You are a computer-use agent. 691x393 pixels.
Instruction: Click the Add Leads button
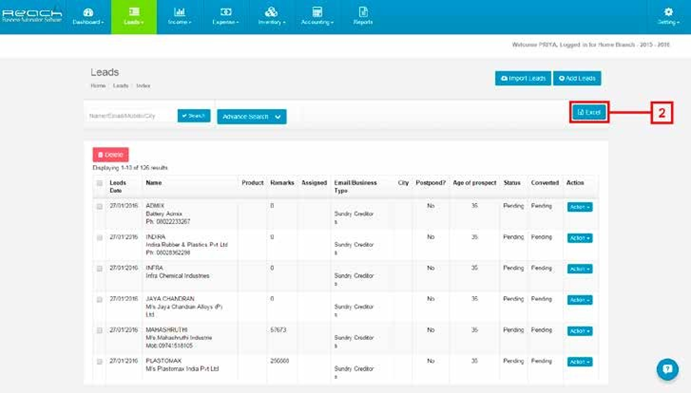coord(577,78)
